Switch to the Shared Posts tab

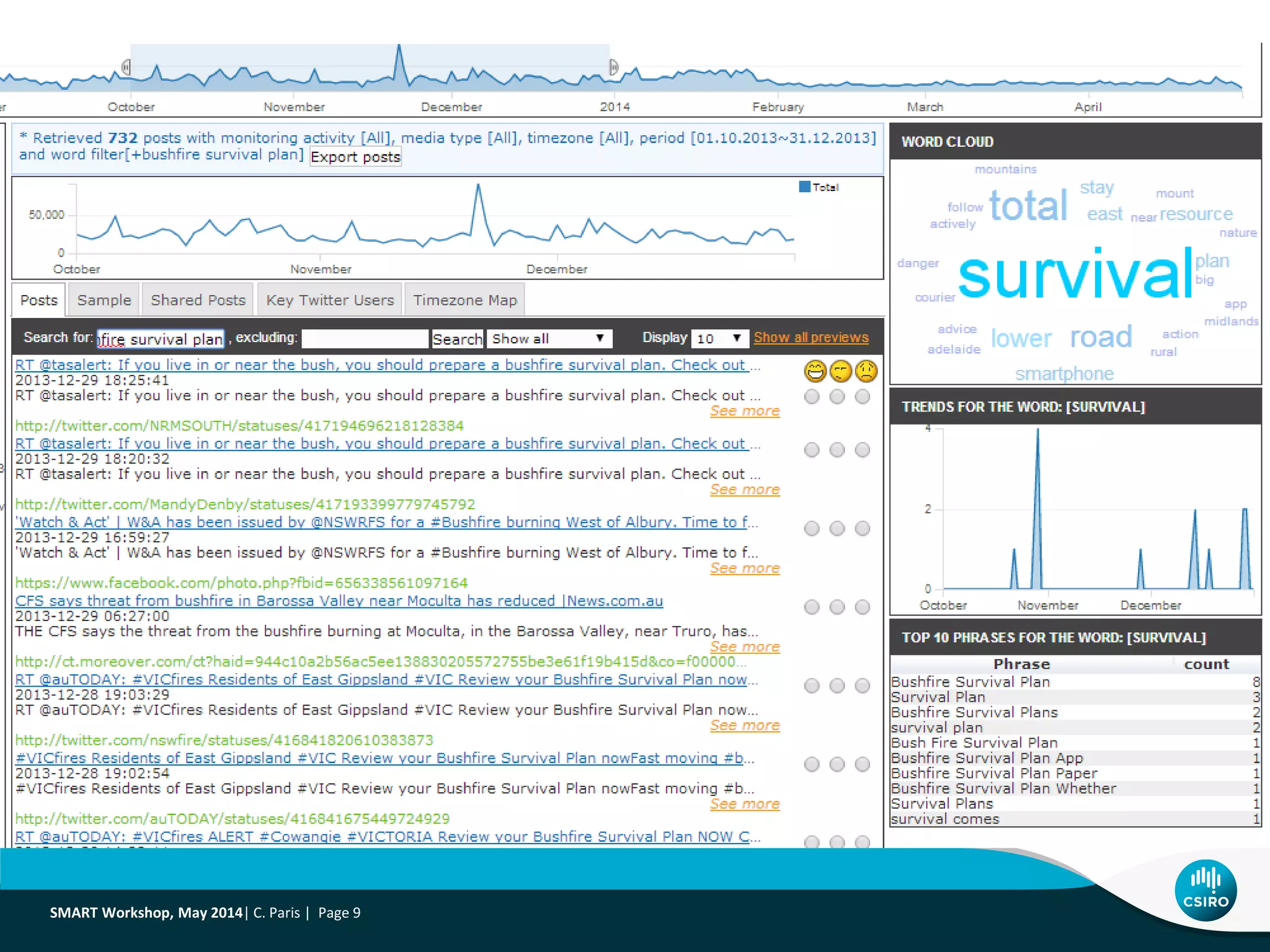pyautogui.click(x=198, y=301)
